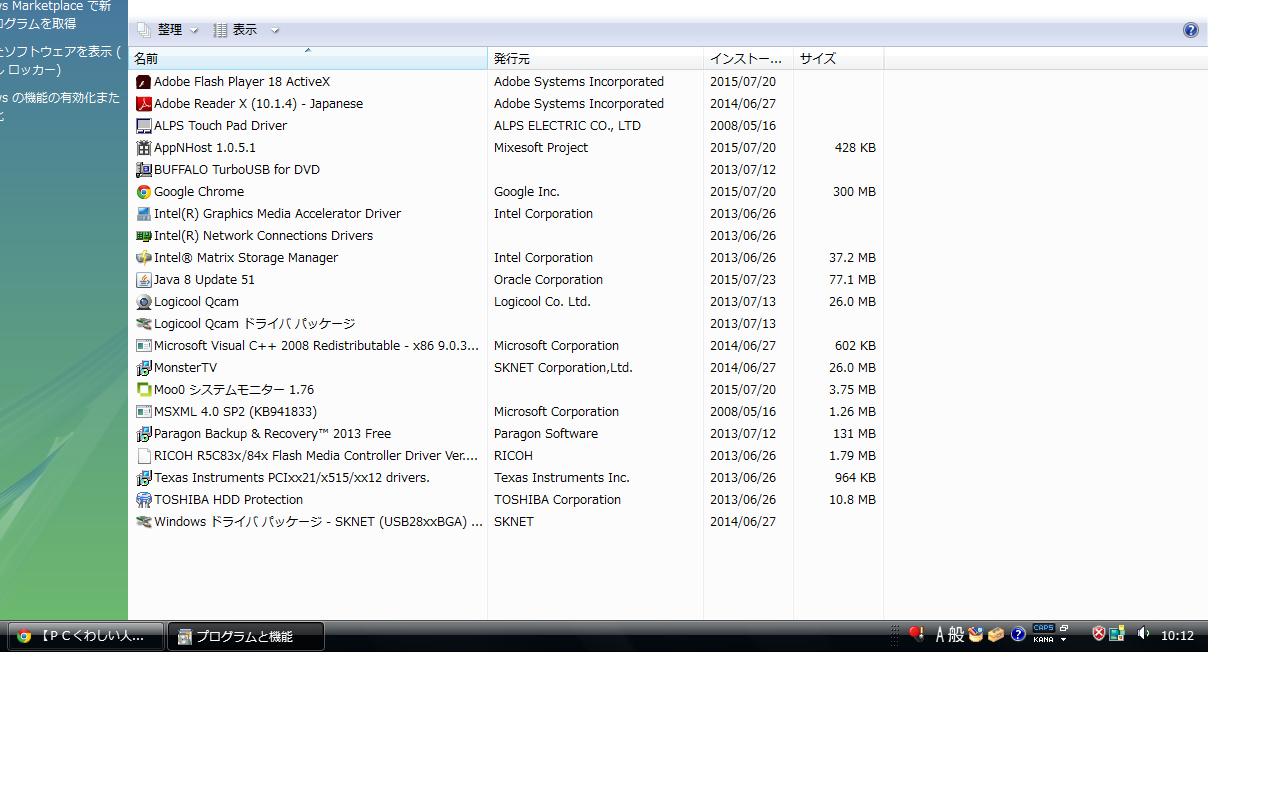Image resolution: width=1280 pixels, height=800 pixels.
Task: Click the "131 MB" size value
Action: pyautogui.click(x=854, y=434)
